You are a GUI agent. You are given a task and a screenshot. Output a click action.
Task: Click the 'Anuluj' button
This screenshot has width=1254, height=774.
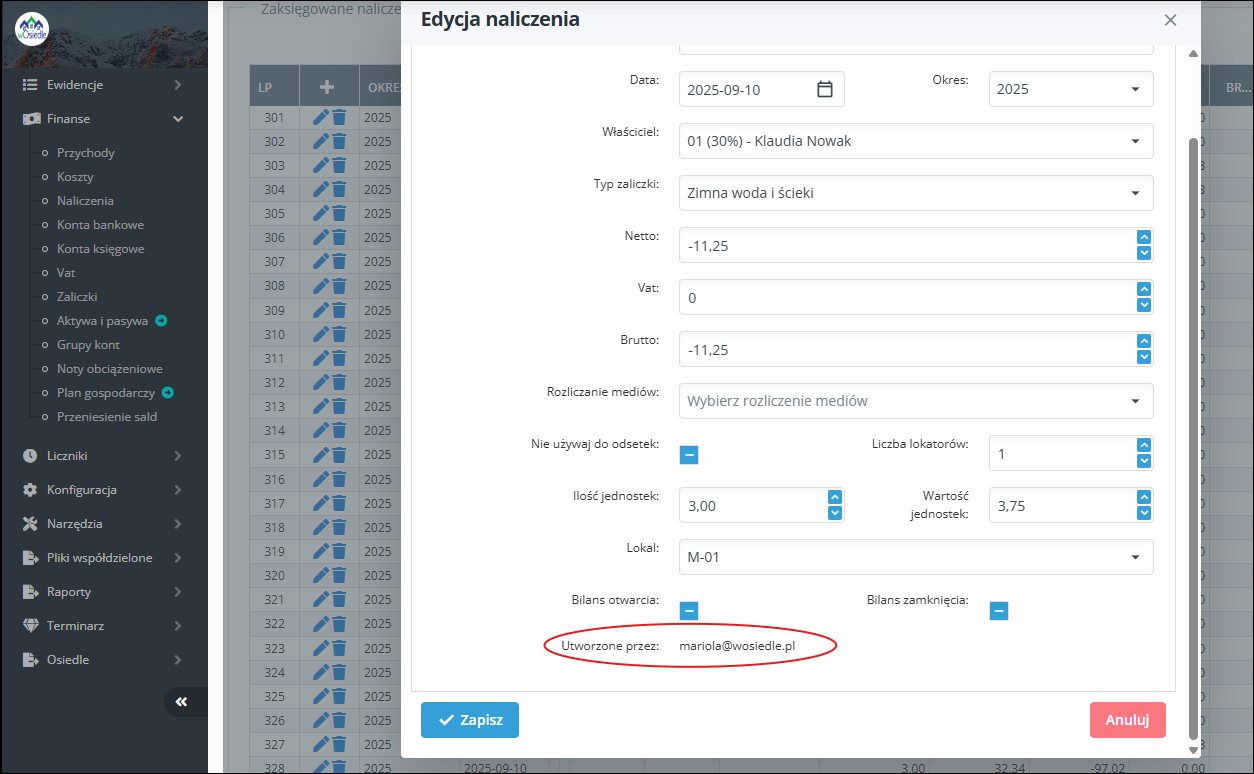(1127, 720)
